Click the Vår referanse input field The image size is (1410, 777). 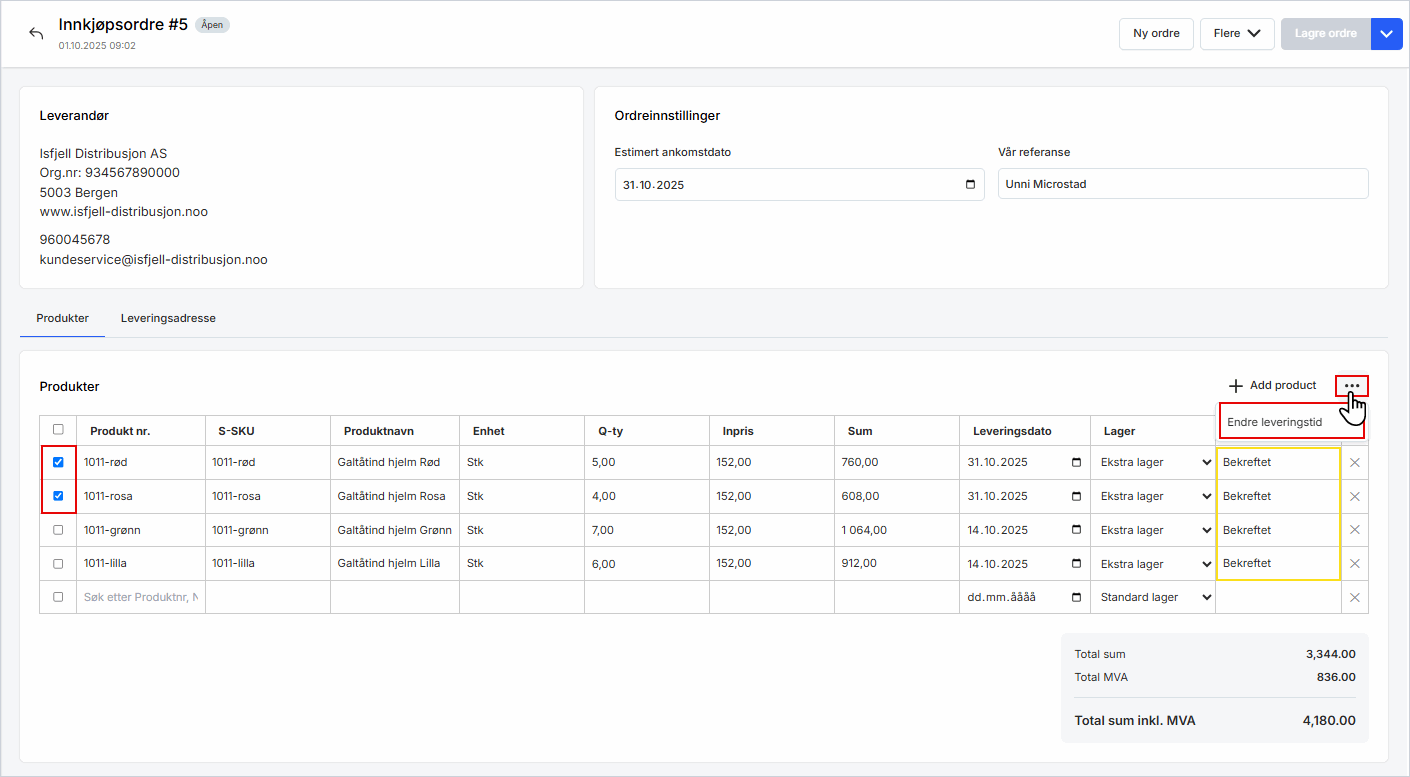tap(1182, 184)
